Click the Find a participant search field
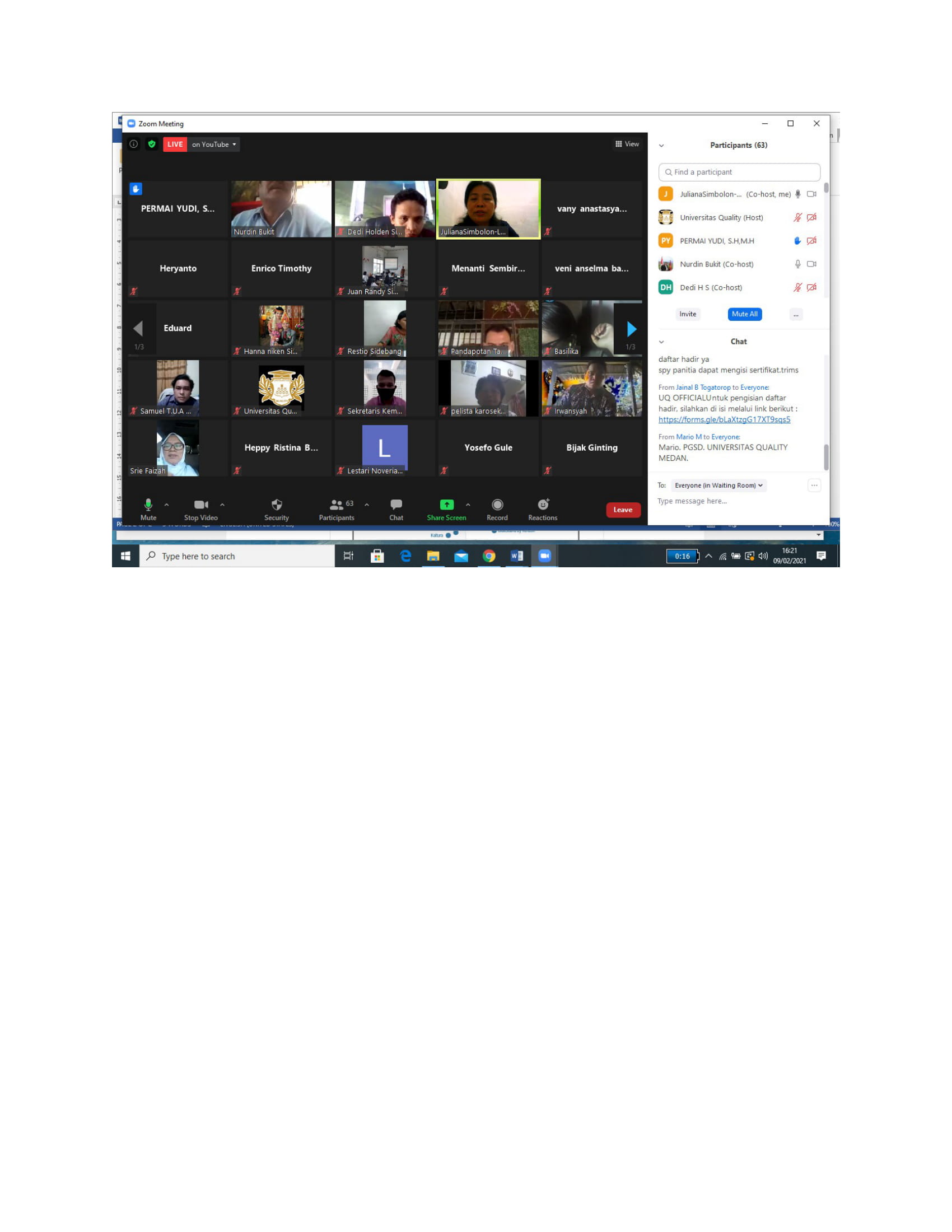This screenshot has height=1232, width=952. coord(739,172)
